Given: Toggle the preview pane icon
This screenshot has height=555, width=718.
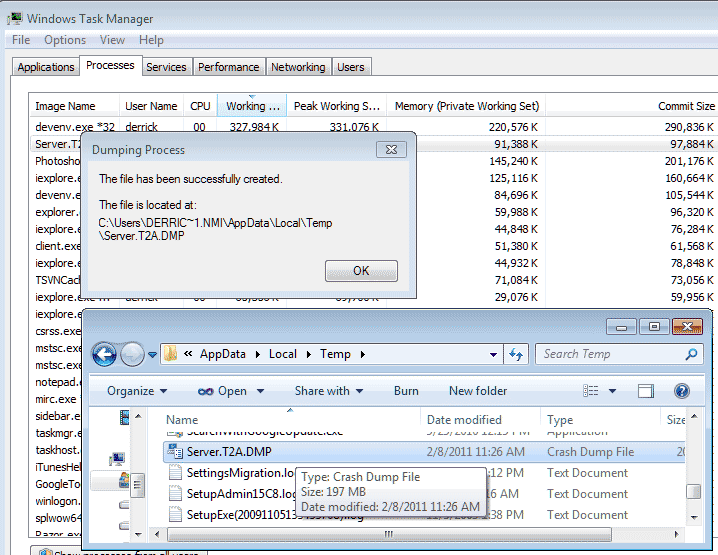Looking at the screenshot, I should pyautogui.click(x=646, y=391).
